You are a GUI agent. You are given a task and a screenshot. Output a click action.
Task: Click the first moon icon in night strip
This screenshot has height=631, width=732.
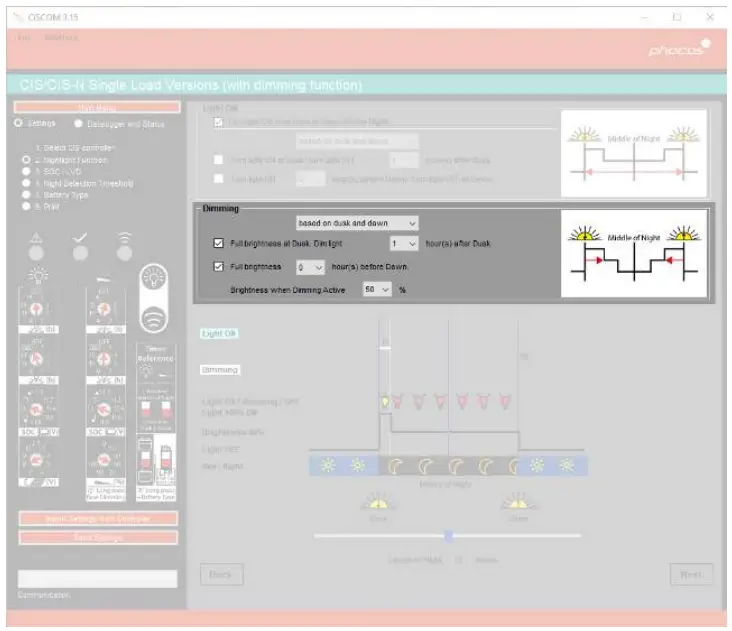[x=396, y=466]
